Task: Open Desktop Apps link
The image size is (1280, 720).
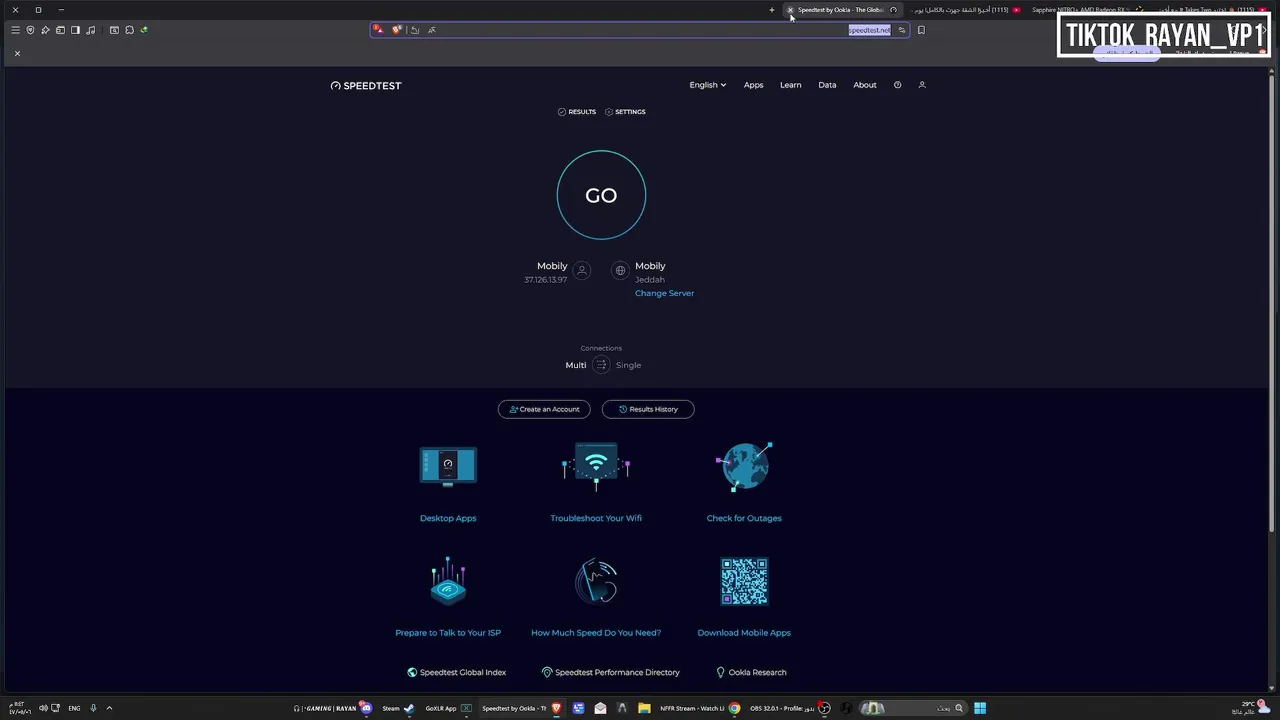Action: click(448, 518)
